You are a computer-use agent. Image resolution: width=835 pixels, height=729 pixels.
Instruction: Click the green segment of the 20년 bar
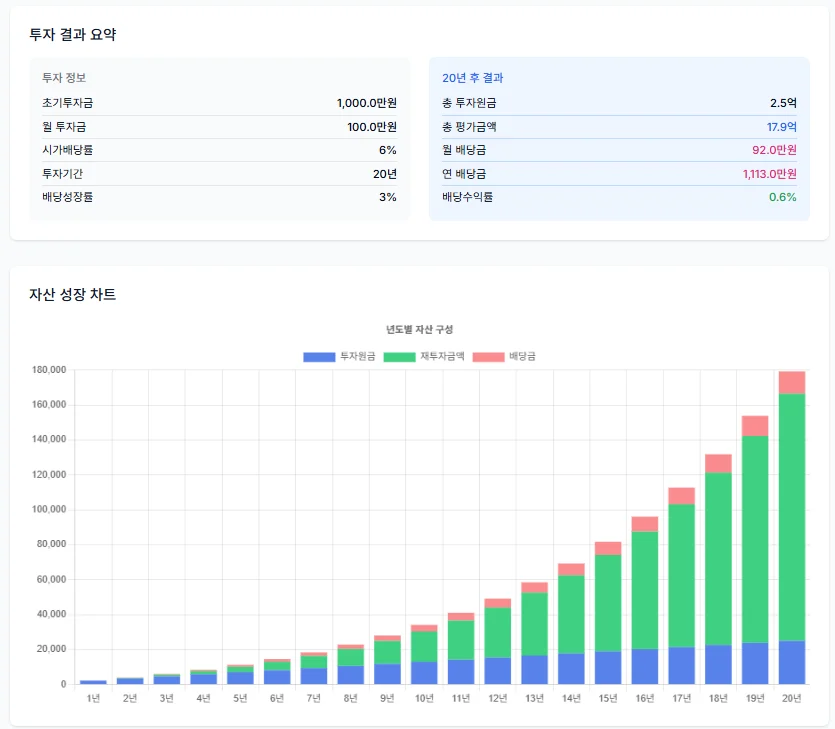791,515
